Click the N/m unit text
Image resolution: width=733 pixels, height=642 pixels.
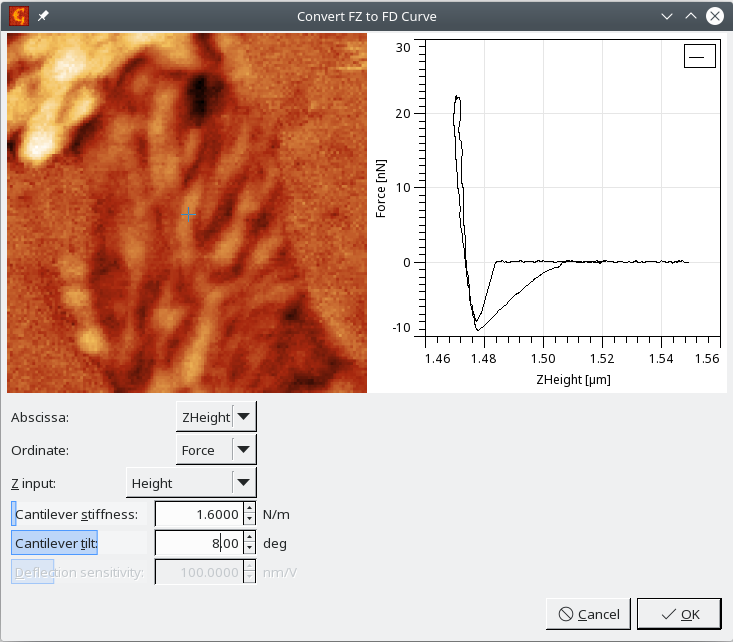coord(276,514)
